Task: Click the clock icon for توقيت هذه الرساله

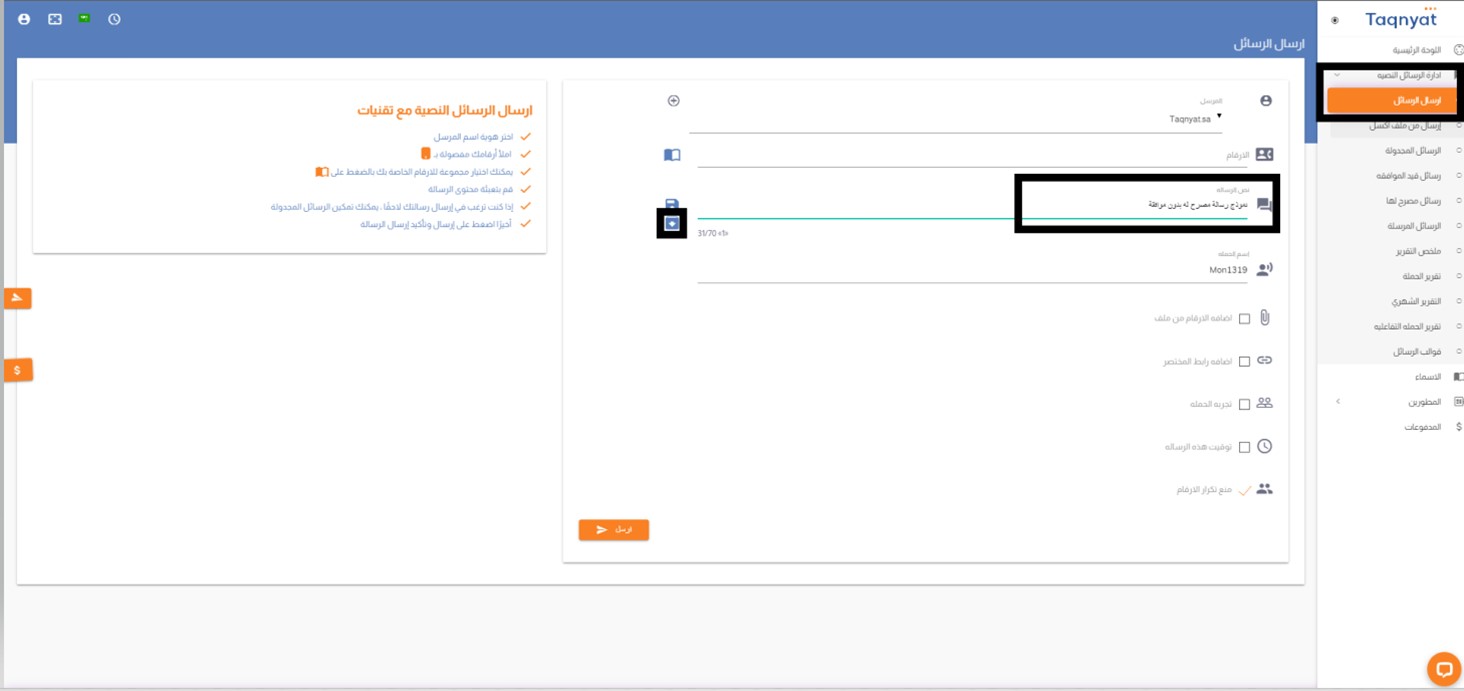Action: [x=1264, y=446]
